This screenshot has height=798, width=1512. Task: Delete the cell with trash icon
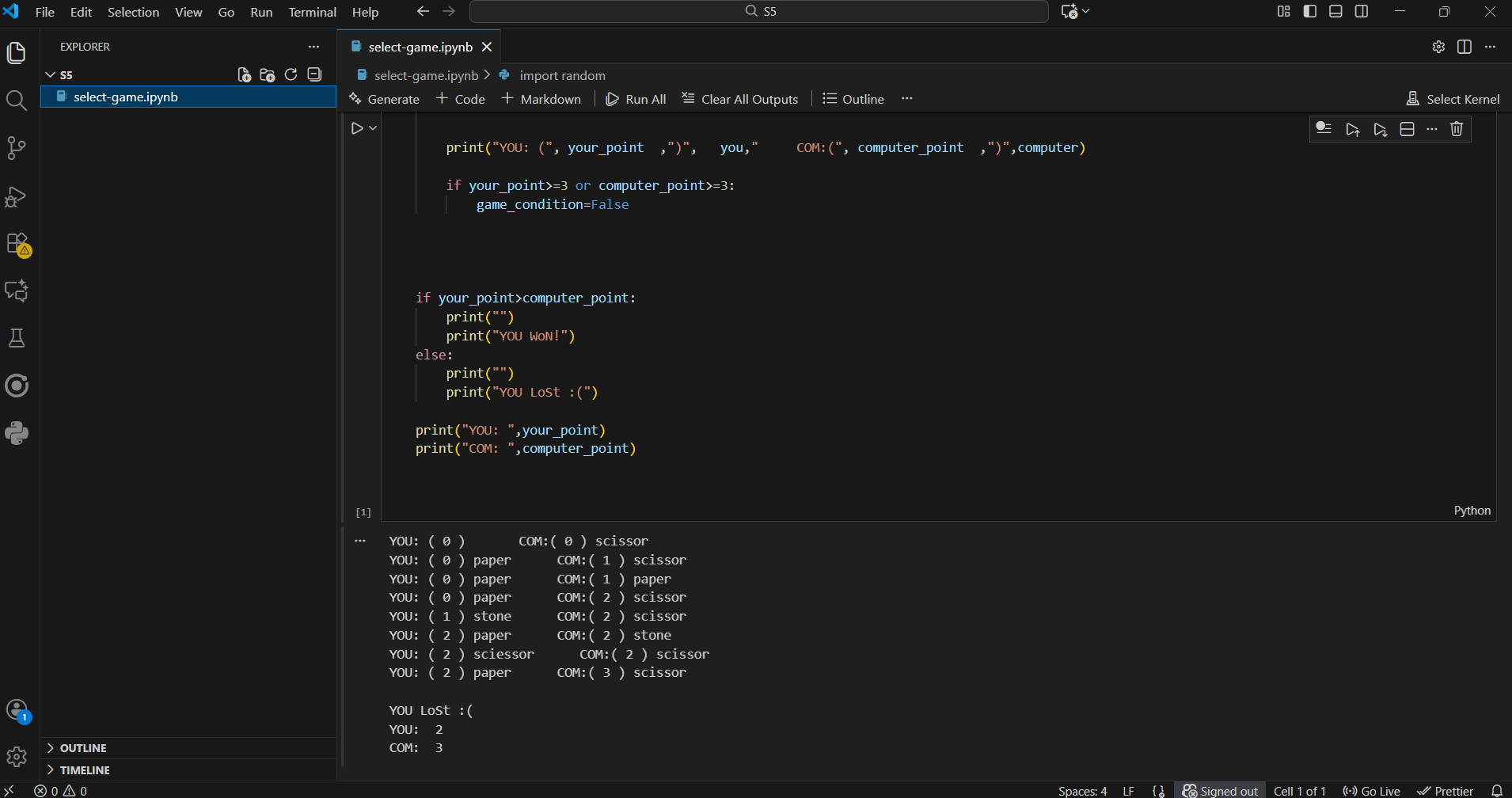pos(1457,129)
